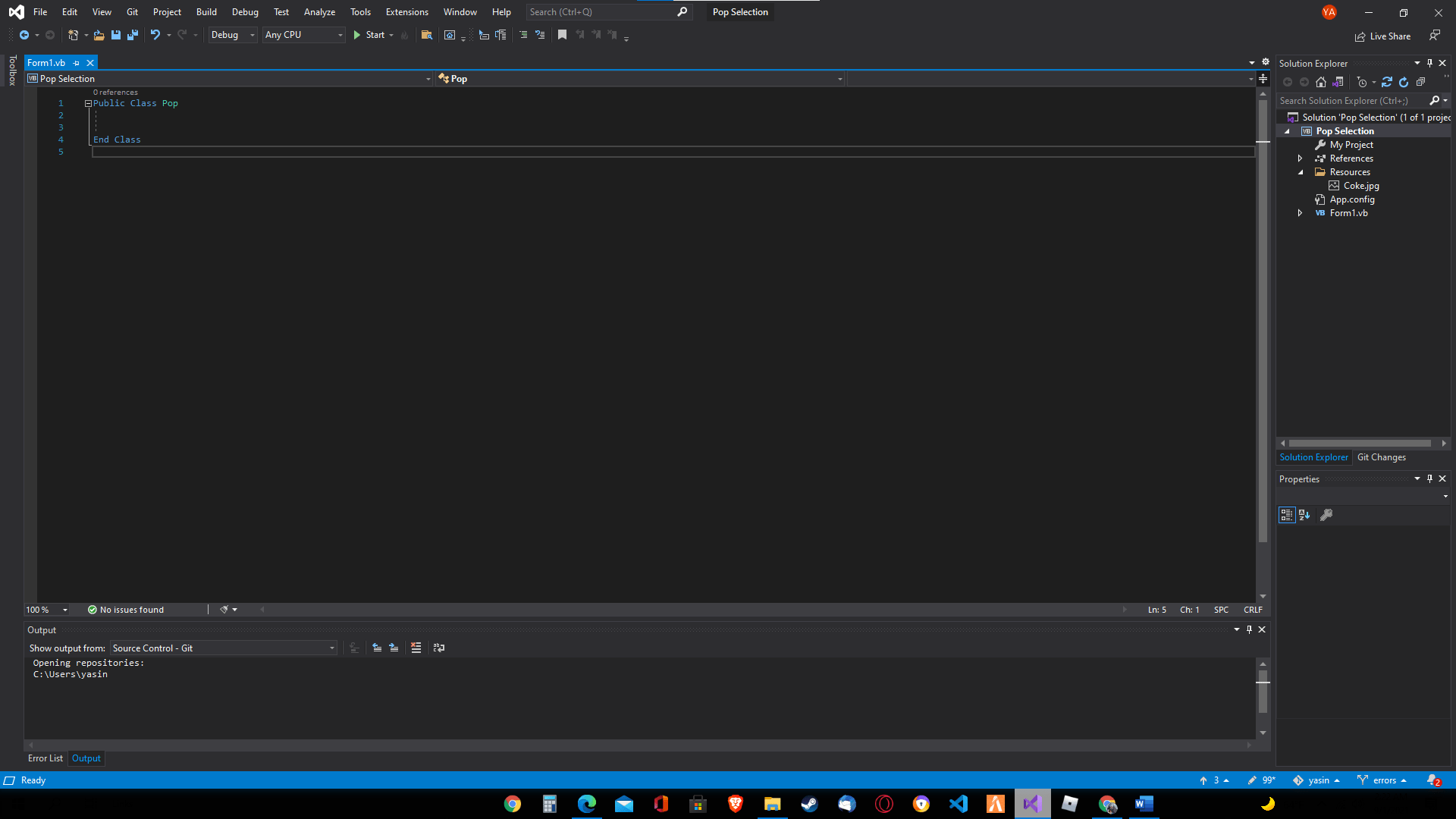Switch to the Git Changes tab
Screen dimensions: 1456x819
(1381, 457)
